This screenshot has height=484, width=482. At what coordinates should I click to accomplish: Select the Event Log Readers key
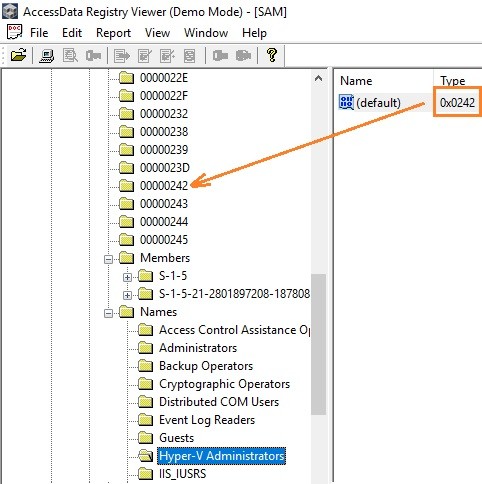tap(207, 420)
